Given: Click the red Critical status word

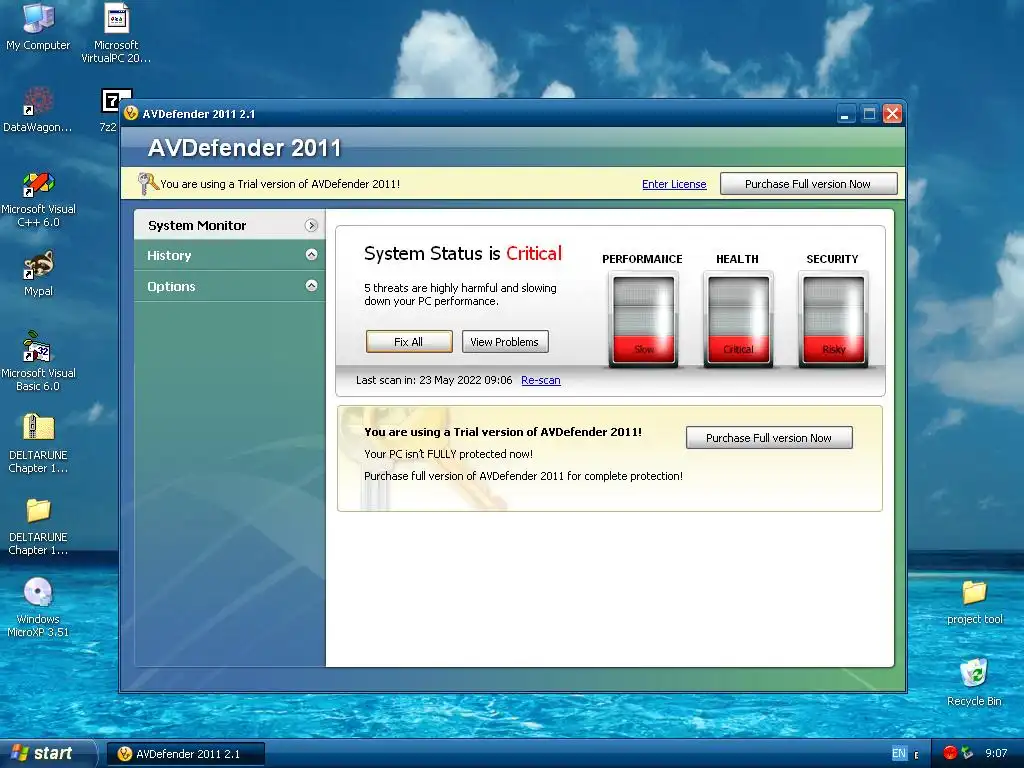Looking at the screenshot, I should pos(534,253).
